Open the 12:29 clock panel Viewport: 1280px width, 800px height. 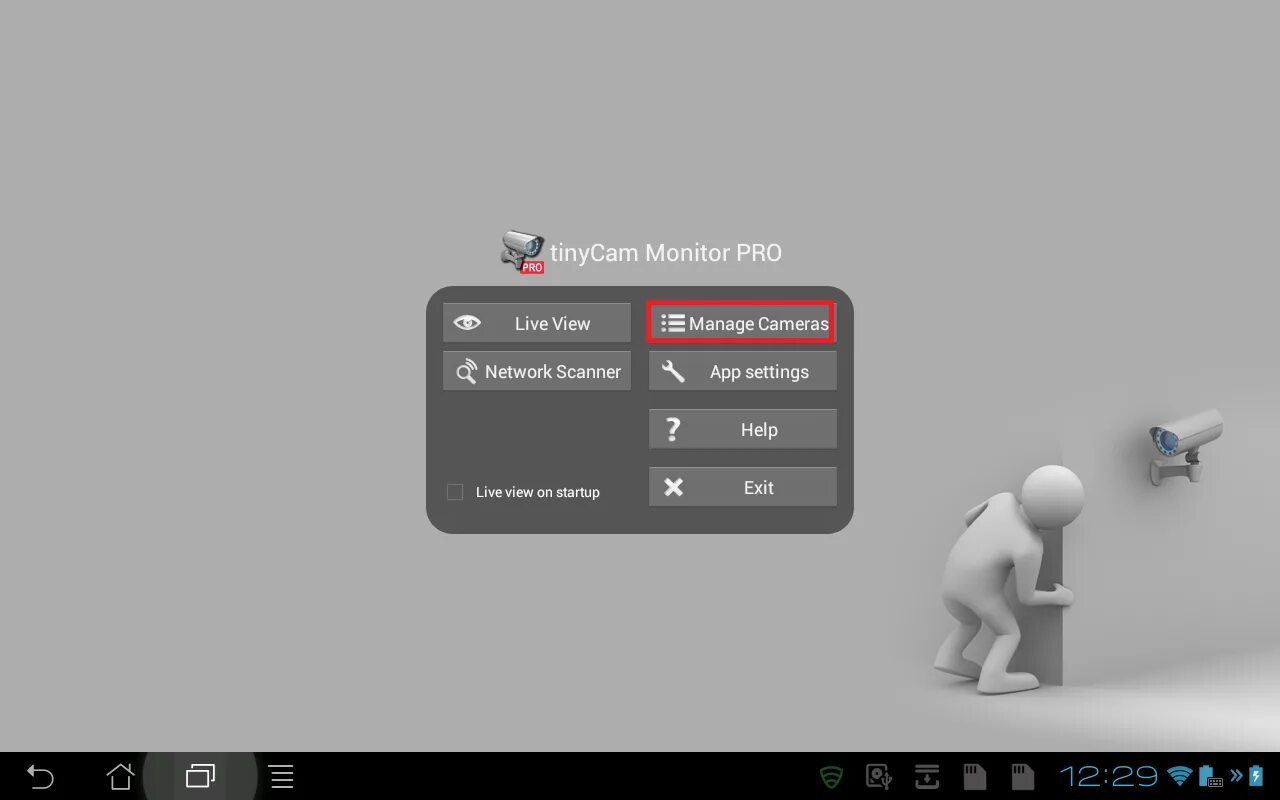click(x=1108, y=776)
